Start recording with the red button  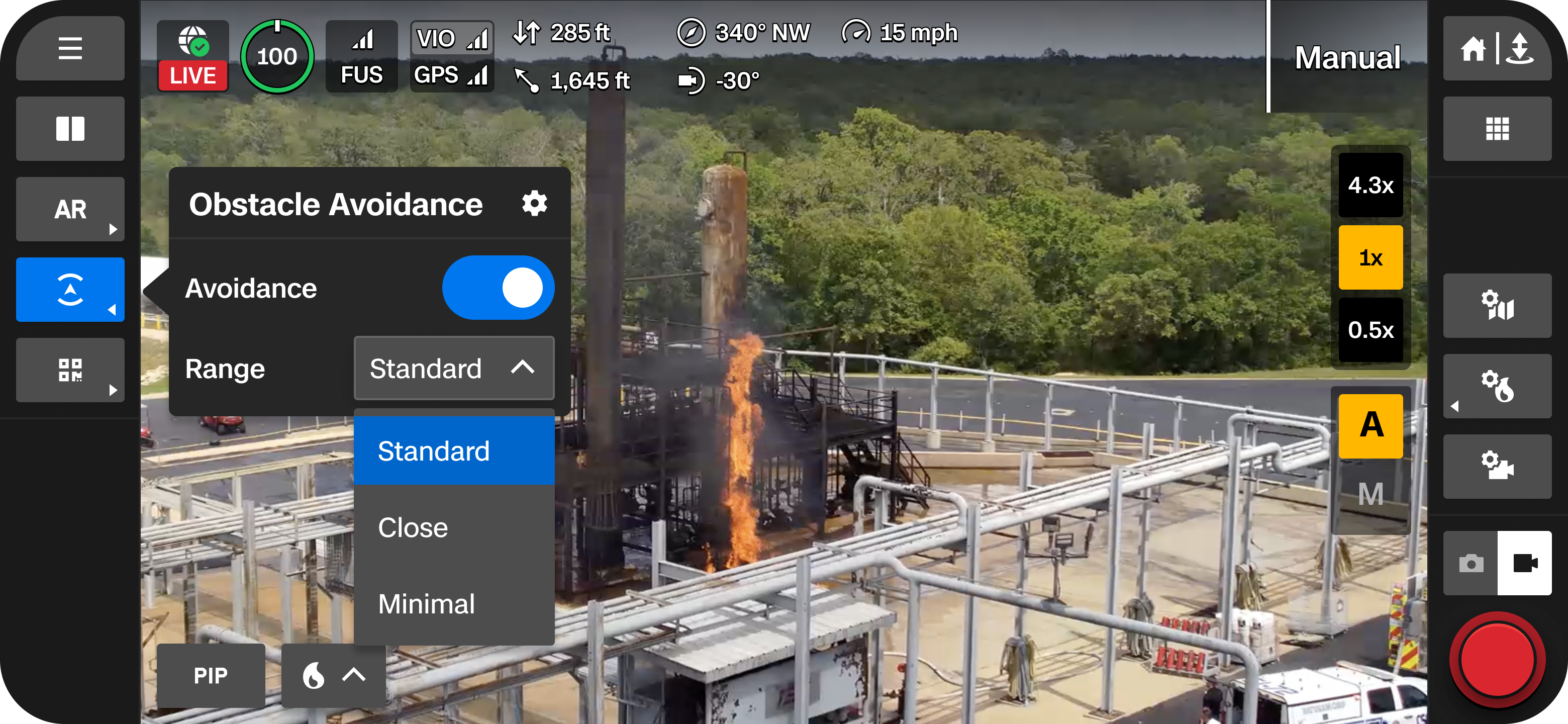click(1497, 660)
